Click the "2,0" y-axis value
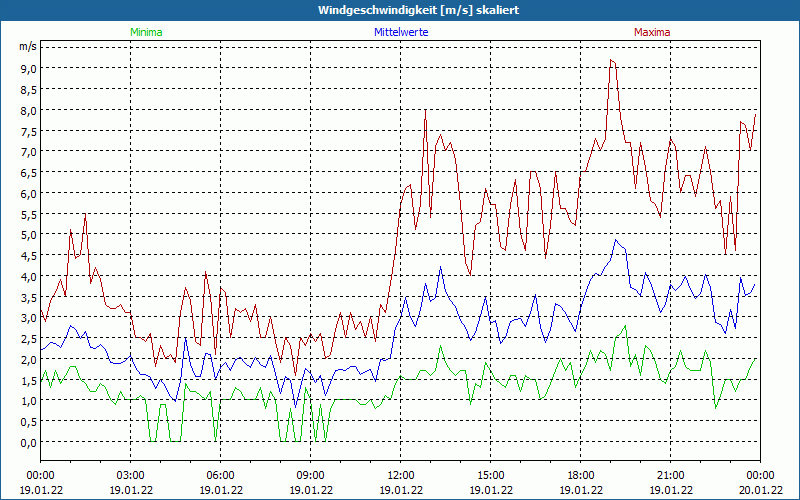 (x=29, y=360)
